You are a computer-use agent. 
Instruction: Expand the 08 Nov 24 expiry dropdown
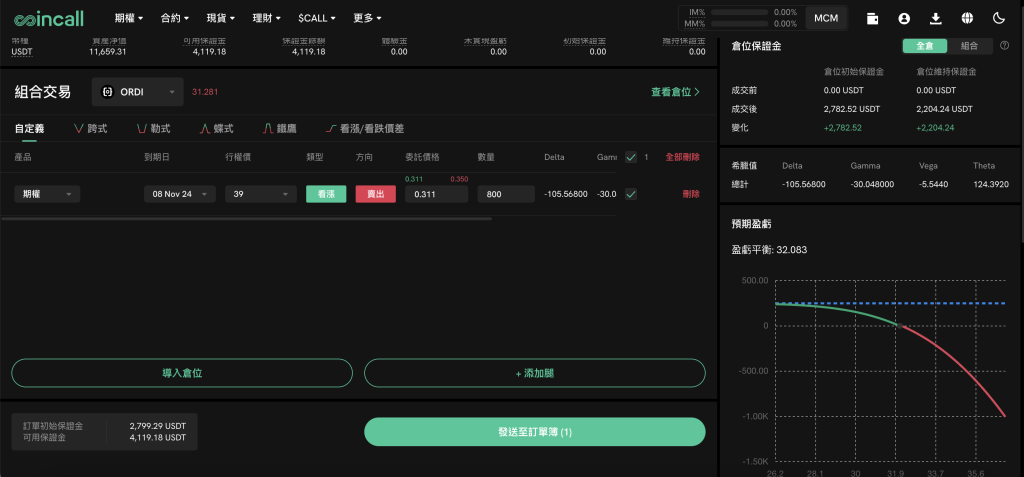[x=179, y=194]
